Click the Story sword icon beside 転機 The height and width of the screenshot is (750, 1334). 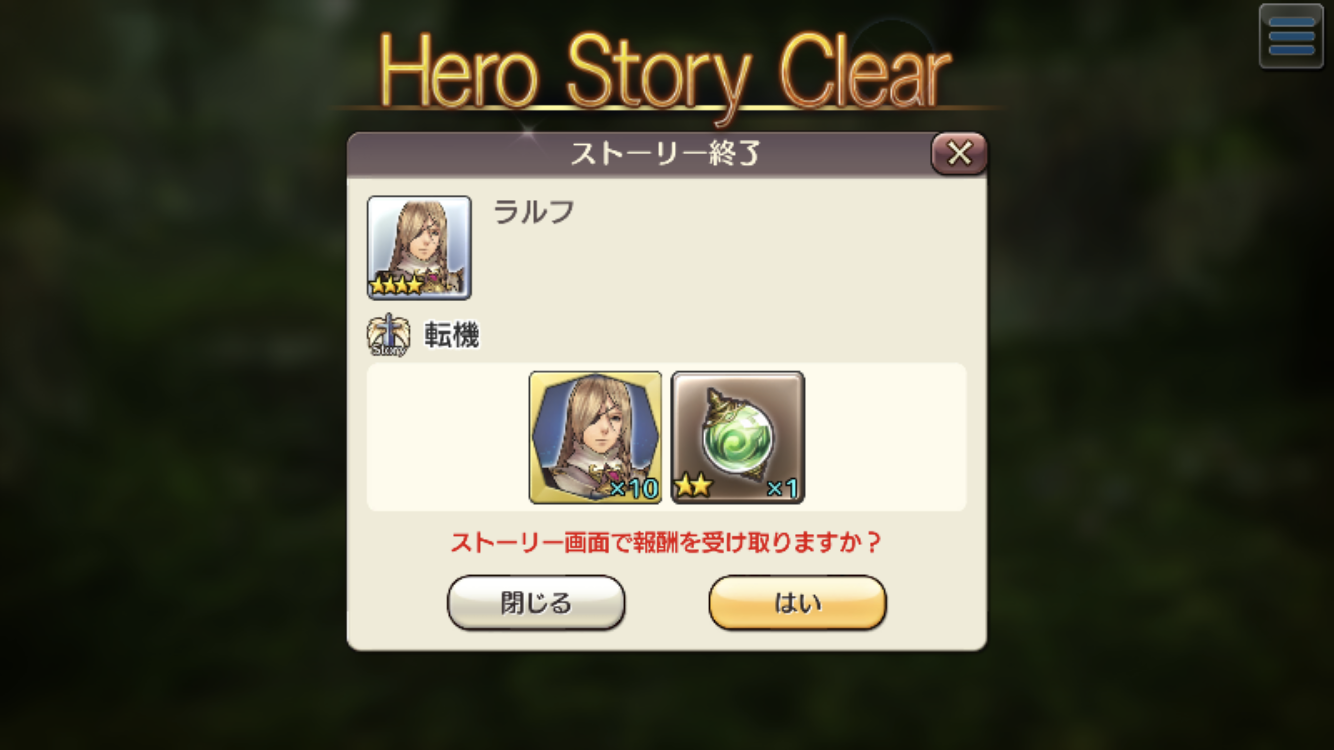(388, 337)
